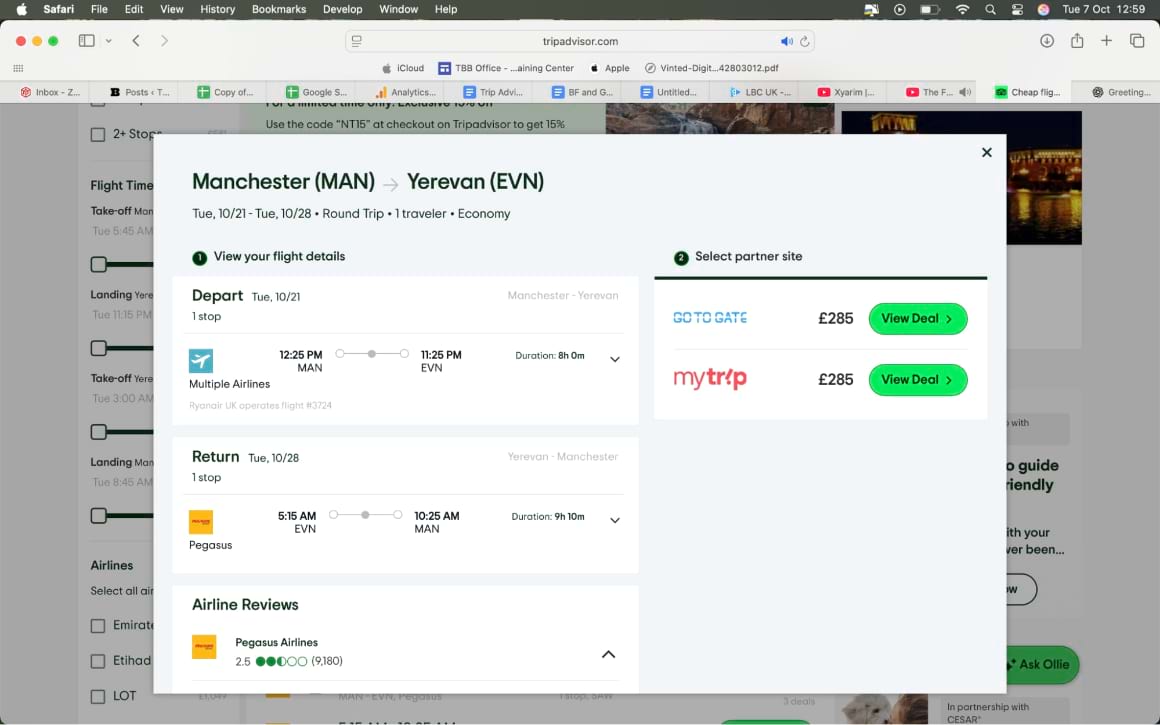Tick the LOT airline checkbox
Screen dimensions: 1160x725
click(x=98, y=696)
